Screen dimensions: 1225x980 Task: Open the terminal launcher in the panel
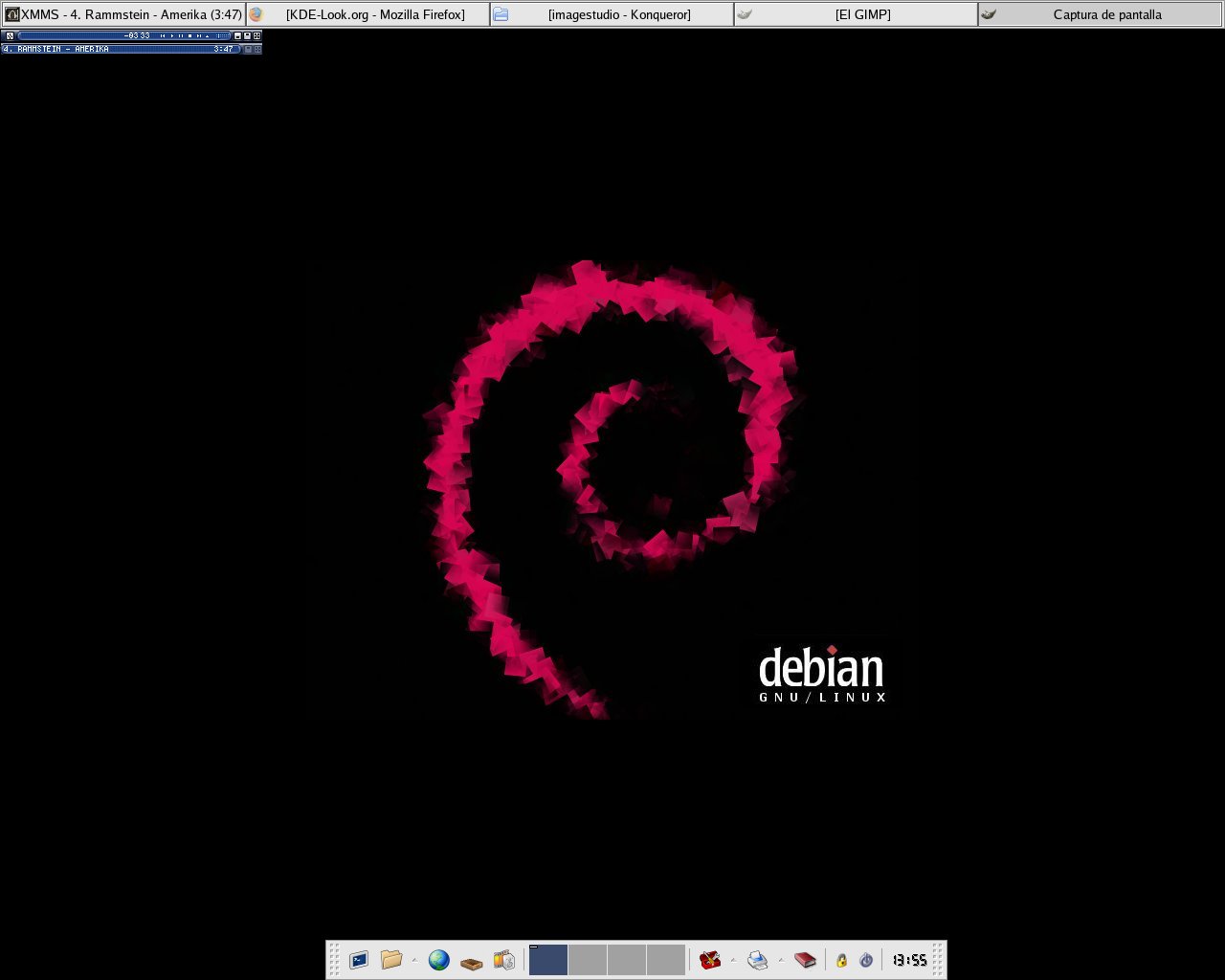coord(359,959)
